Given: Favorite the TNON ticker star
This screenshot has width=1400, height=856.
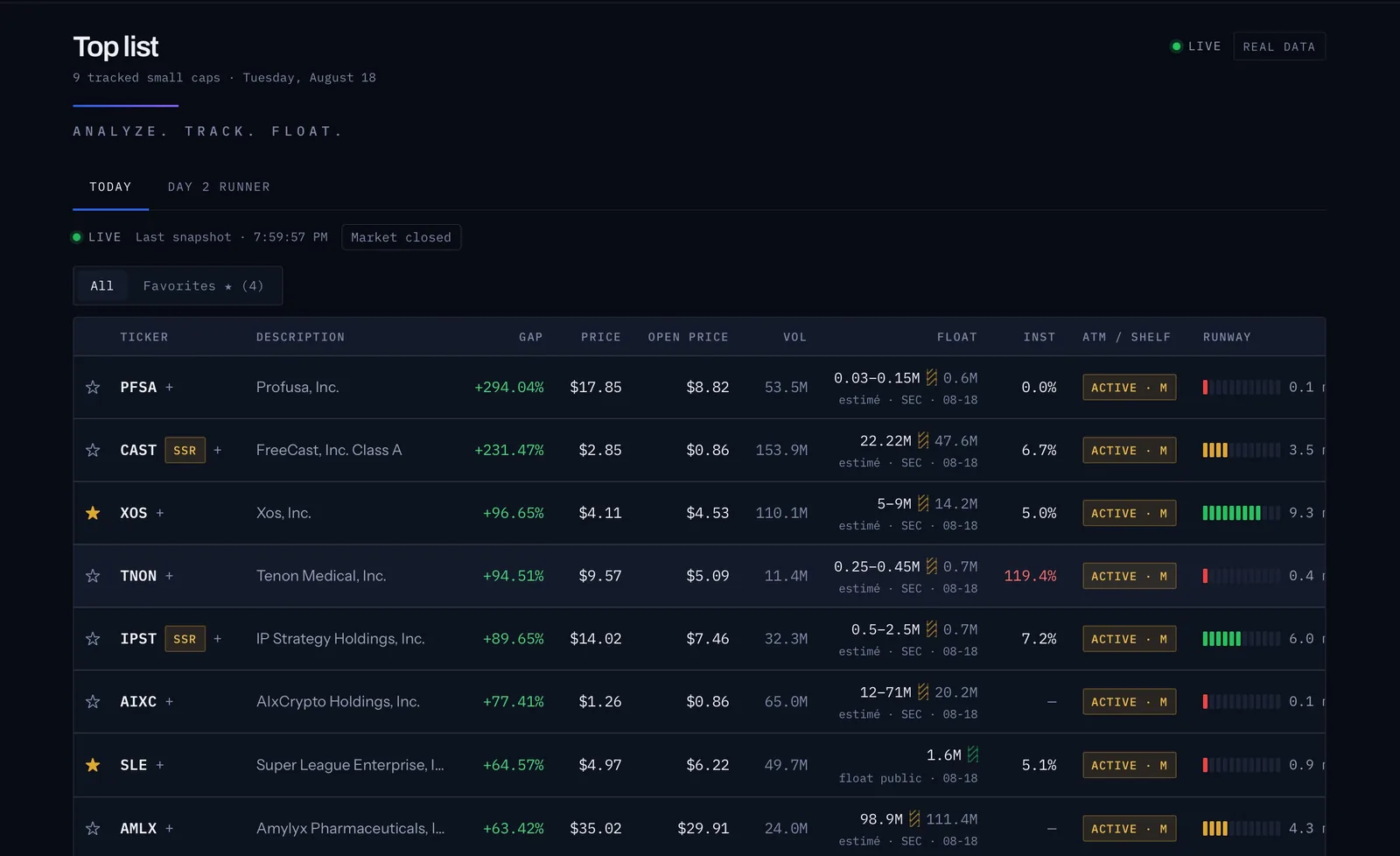Looking at the screenshot, I should tap(93, 576).
